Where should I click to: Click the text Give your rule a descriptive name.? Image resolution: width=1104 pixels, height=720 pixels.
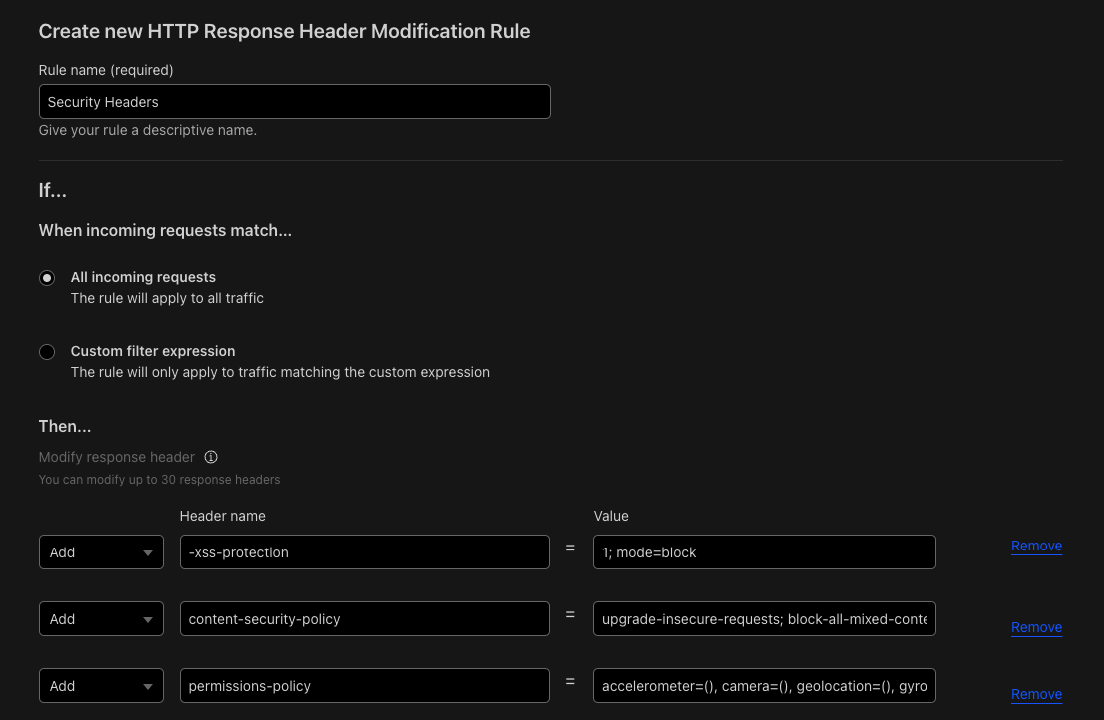(148, 130)
